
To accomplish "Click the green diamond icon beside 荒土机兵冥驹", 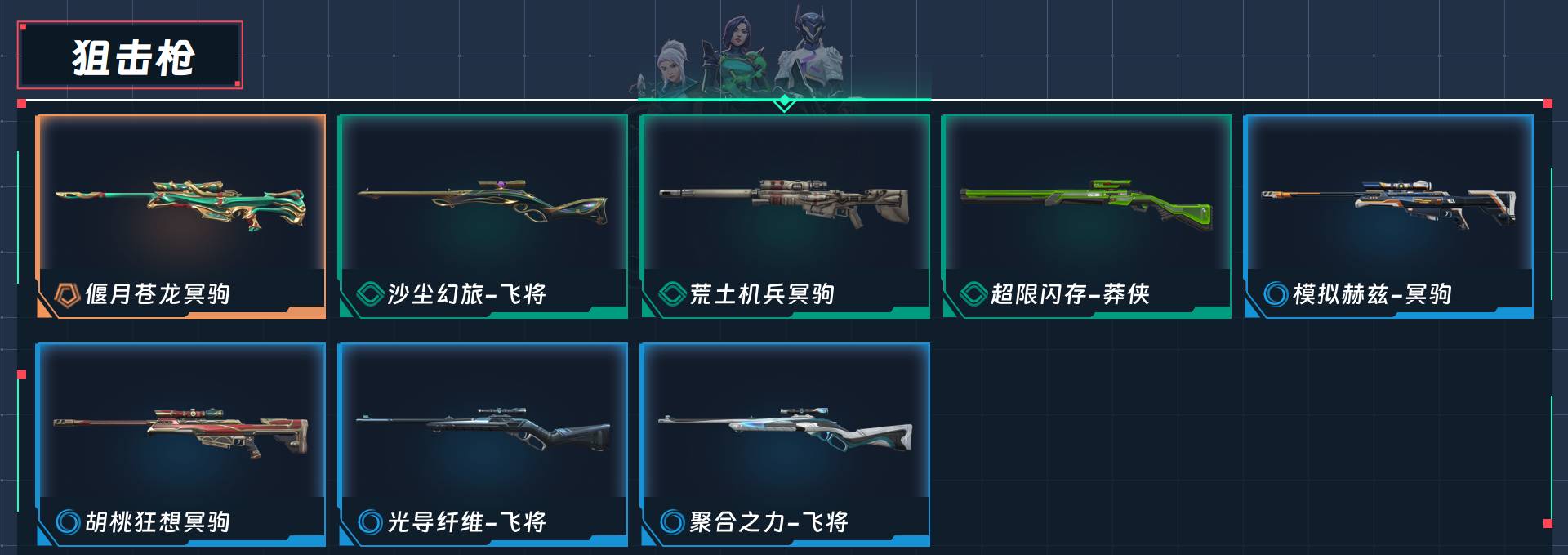I will 672,293.
